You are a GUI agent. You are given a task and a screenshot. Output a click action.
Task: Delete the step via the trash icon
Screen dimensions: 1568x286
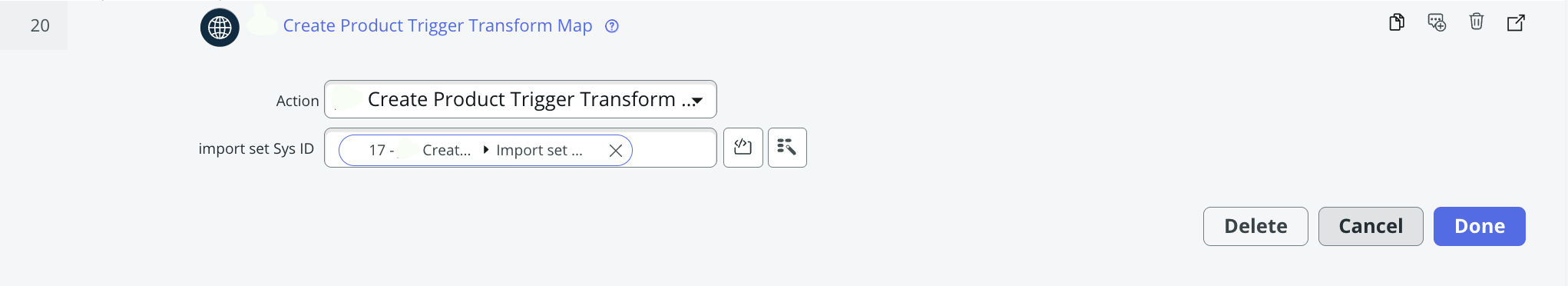[1477, 22]
